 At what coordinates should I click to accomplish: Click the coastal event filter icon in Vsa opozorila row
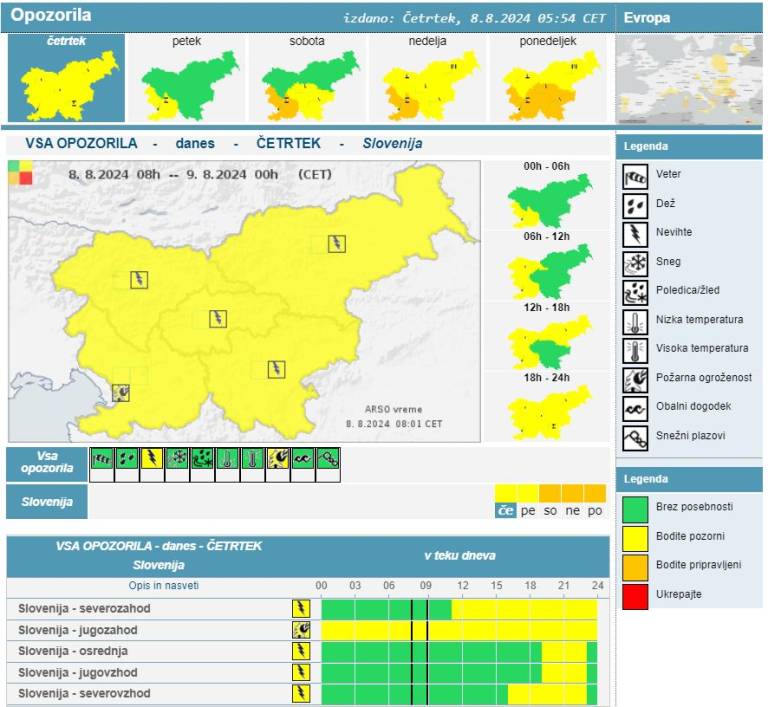coord(303,459)
